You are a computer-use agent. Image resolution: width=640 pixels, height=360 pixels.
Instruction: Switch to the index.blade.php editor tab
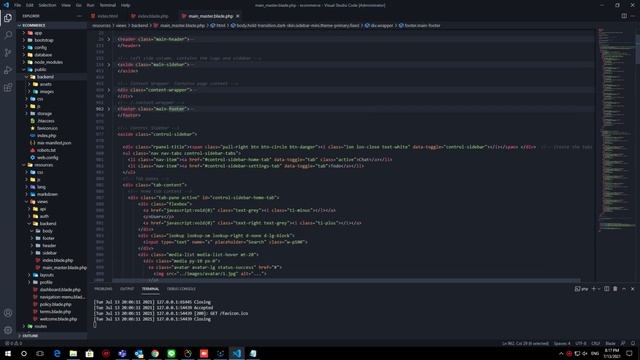tap(153, 16)
